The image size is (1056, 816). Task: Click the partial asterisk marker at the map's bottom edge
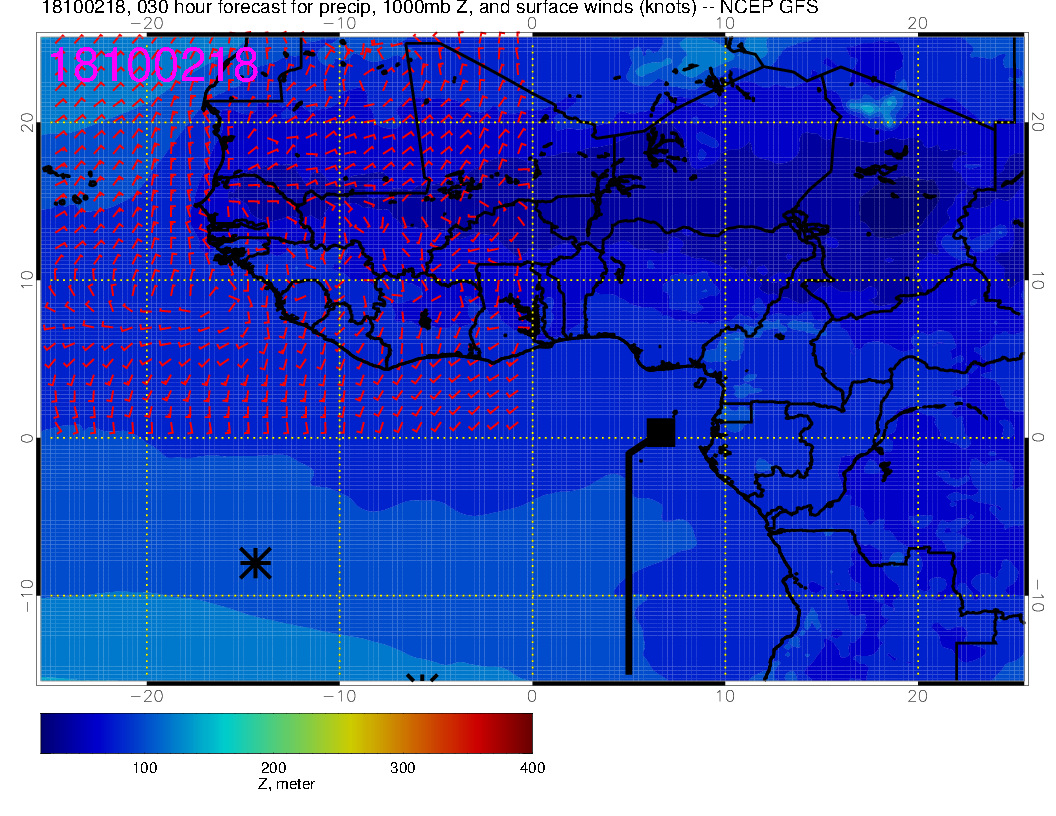click(x=423, y=679)
